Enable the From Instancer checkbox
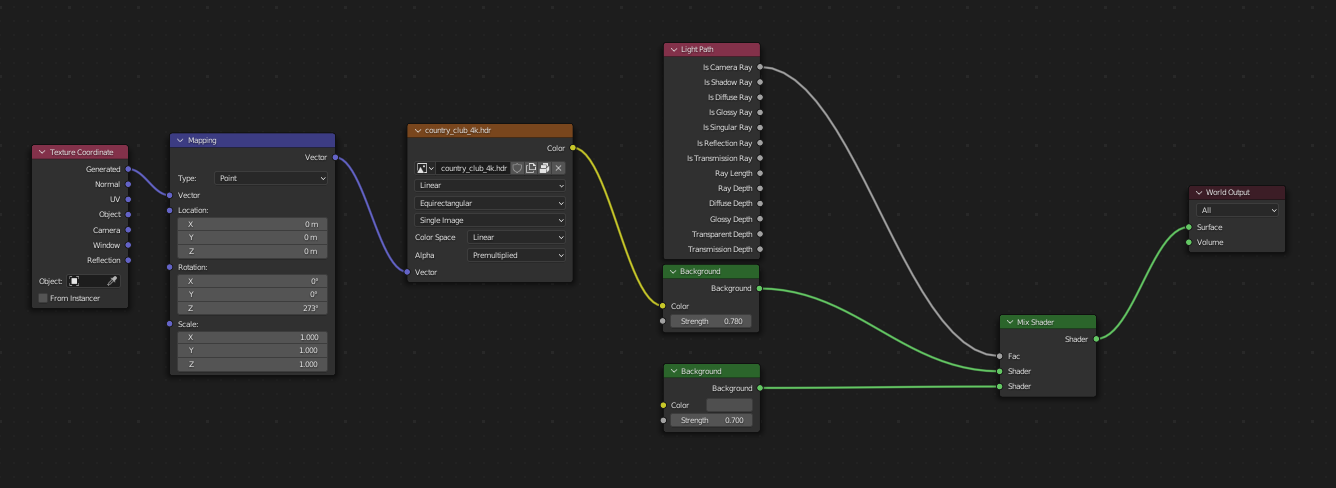1336x488 pixels. [x=43, y=298]
